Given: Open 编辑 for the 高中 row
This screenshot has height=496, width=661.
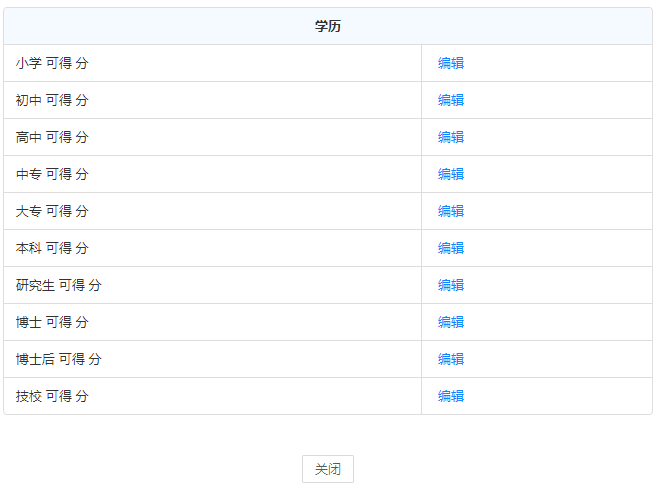Looking at the screenshot, I should tap(450, 137).
